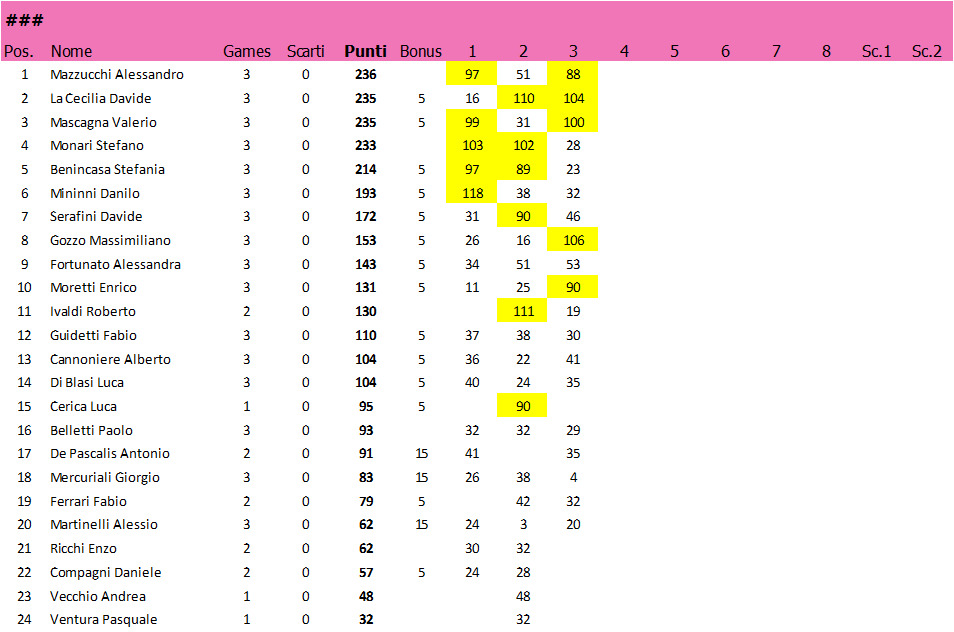Click the Punti total 233

pos(366,145)
